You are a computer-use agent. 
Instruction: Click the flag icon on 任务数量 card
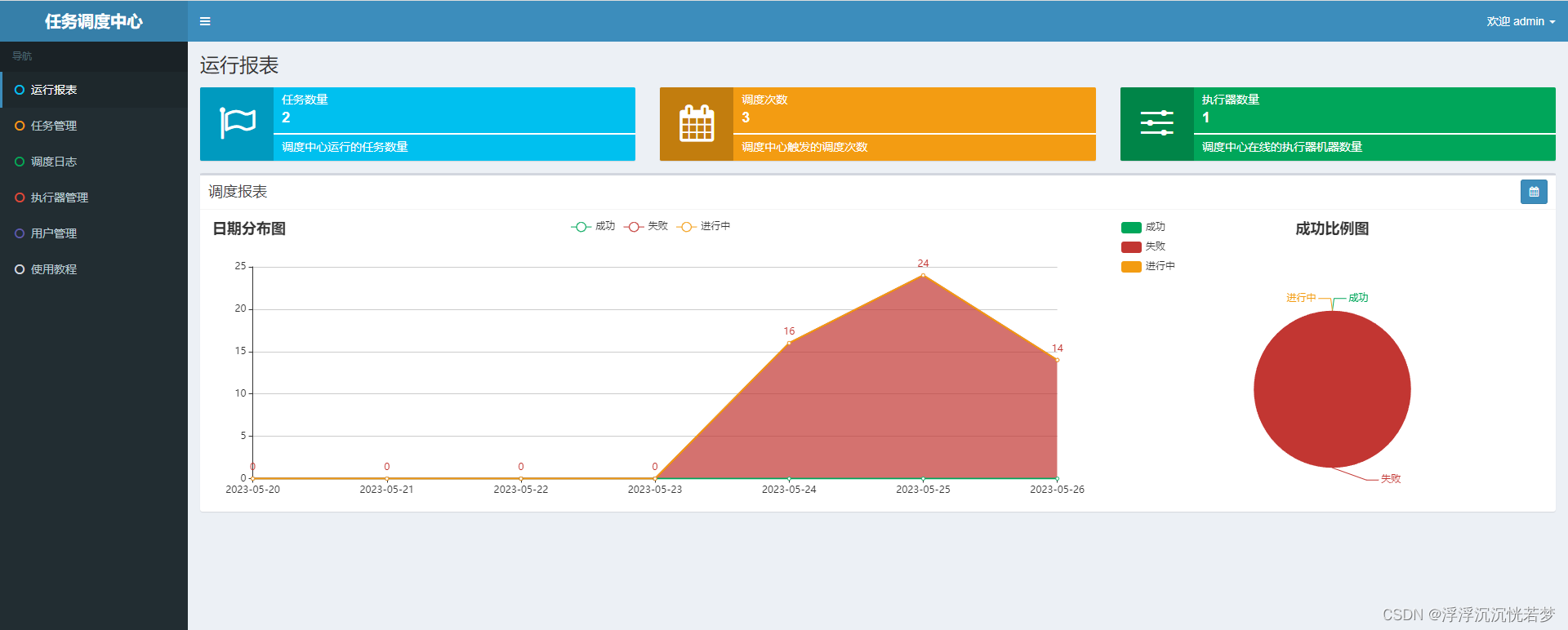pyautogui.click(x=238, y=123)
